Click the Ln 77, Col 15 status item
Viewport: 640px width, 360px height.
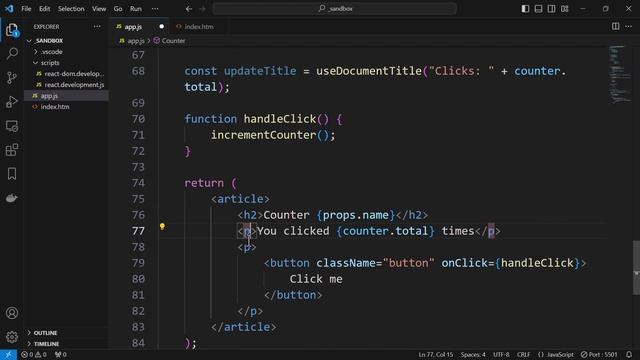tap(436, 355)
